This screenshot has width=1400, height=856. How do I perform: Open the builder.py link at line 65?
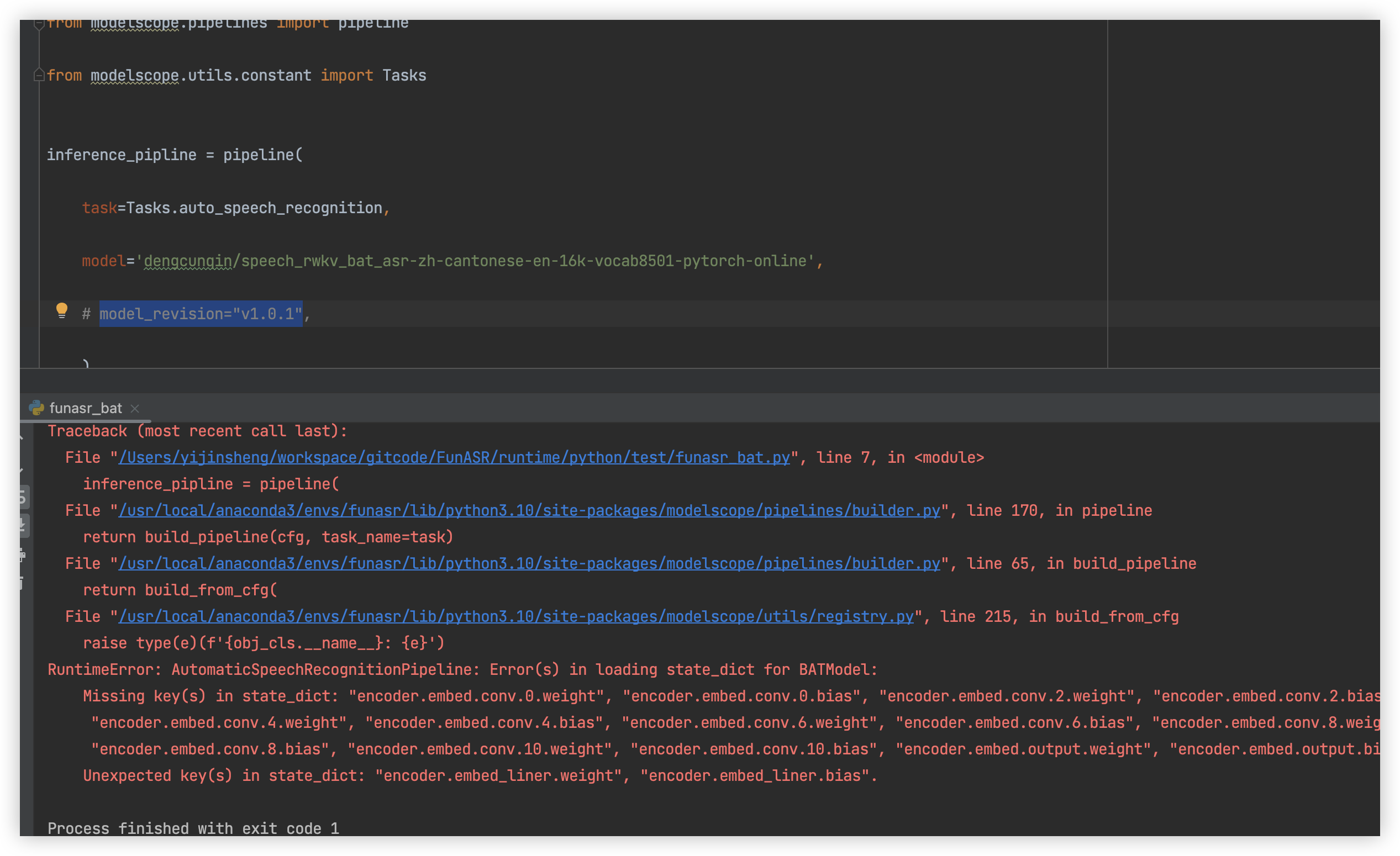tap(529, 563)
